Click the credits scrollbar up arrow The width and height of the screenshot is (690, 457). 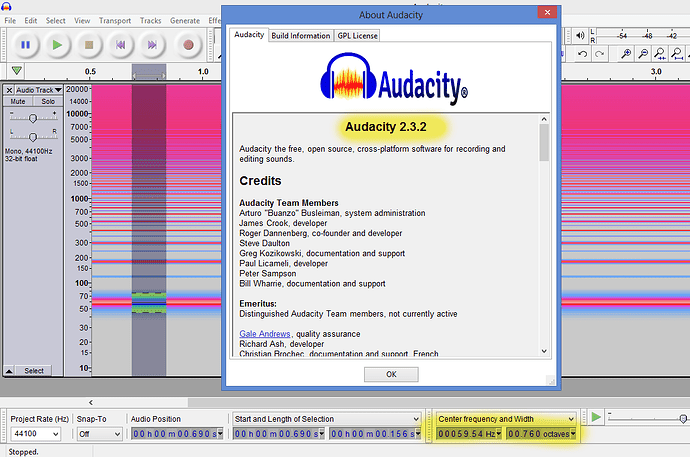pyautogui.click(x=544, y=119)
